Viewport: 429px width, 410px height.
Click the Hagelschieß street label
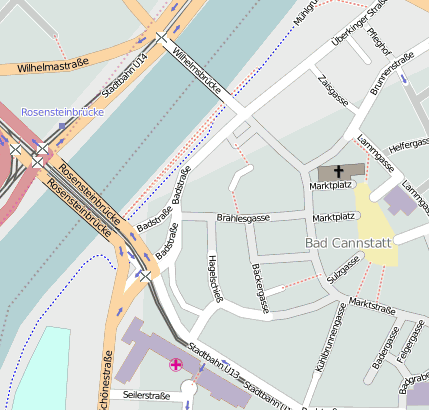click(x=215, y=279)
